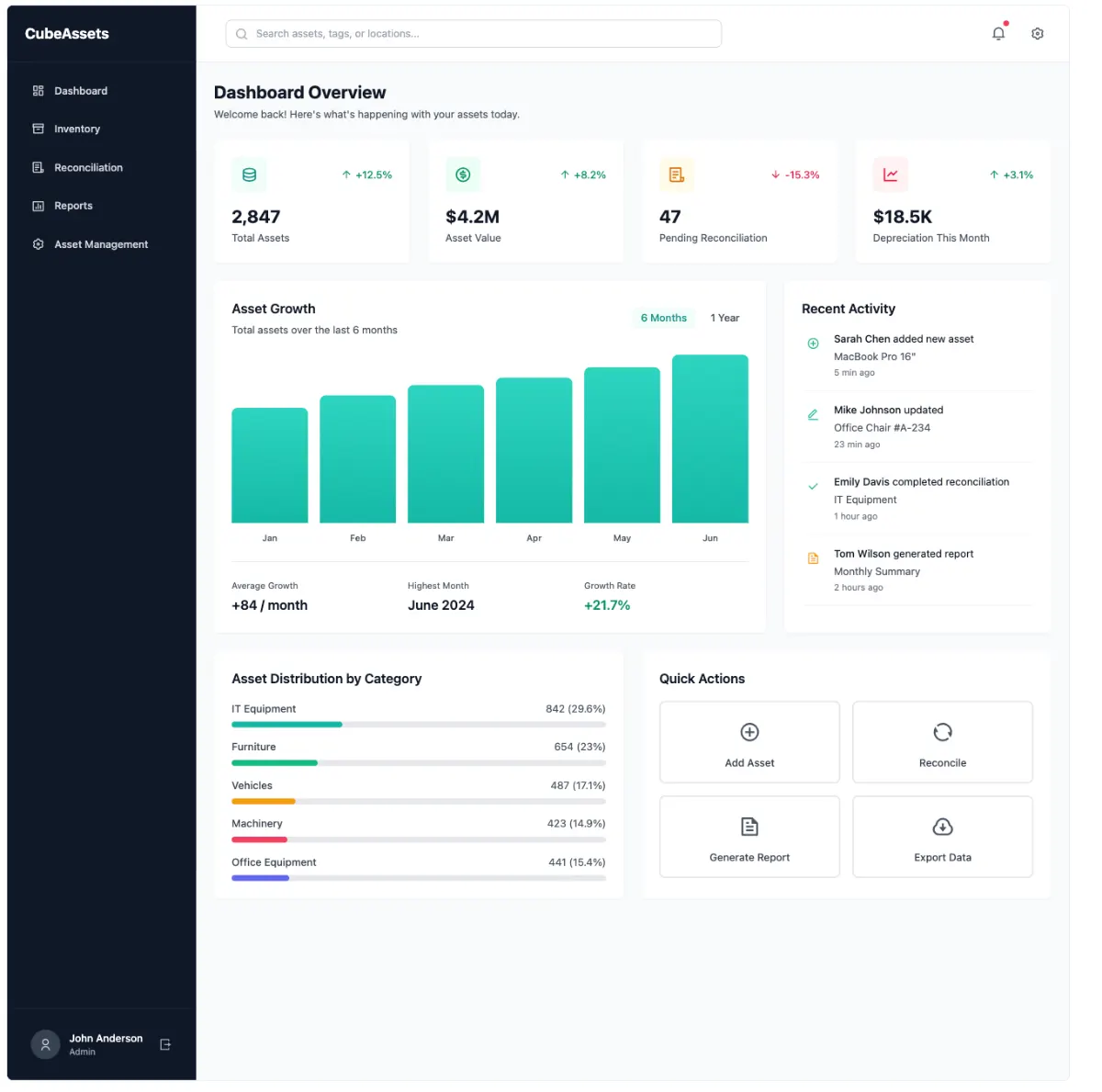
Task: Toggle the 6 Months time filter
Action: pos(662,318)
